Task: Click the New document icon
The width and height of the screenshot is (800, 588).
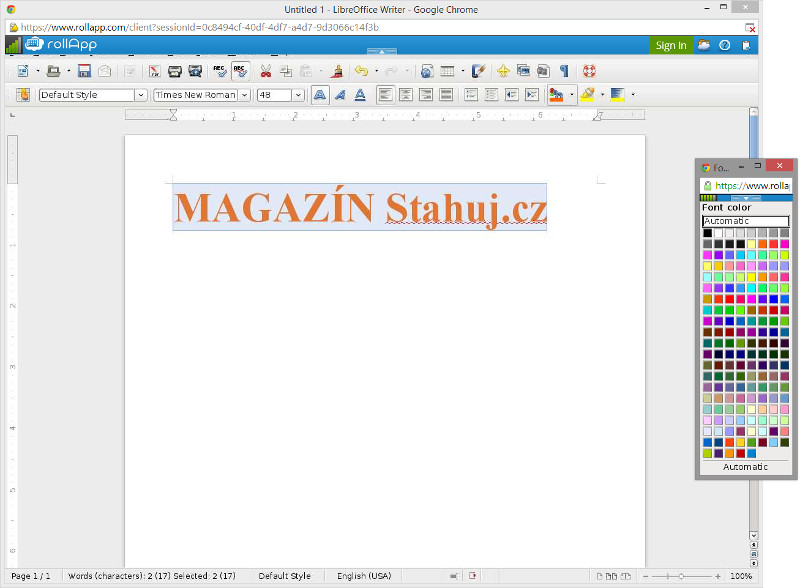Action: [x=23, y=71]
